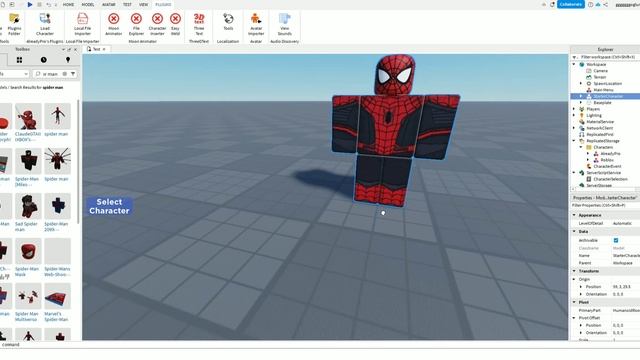Open the Plugins Folder tool

click(14, 24)
